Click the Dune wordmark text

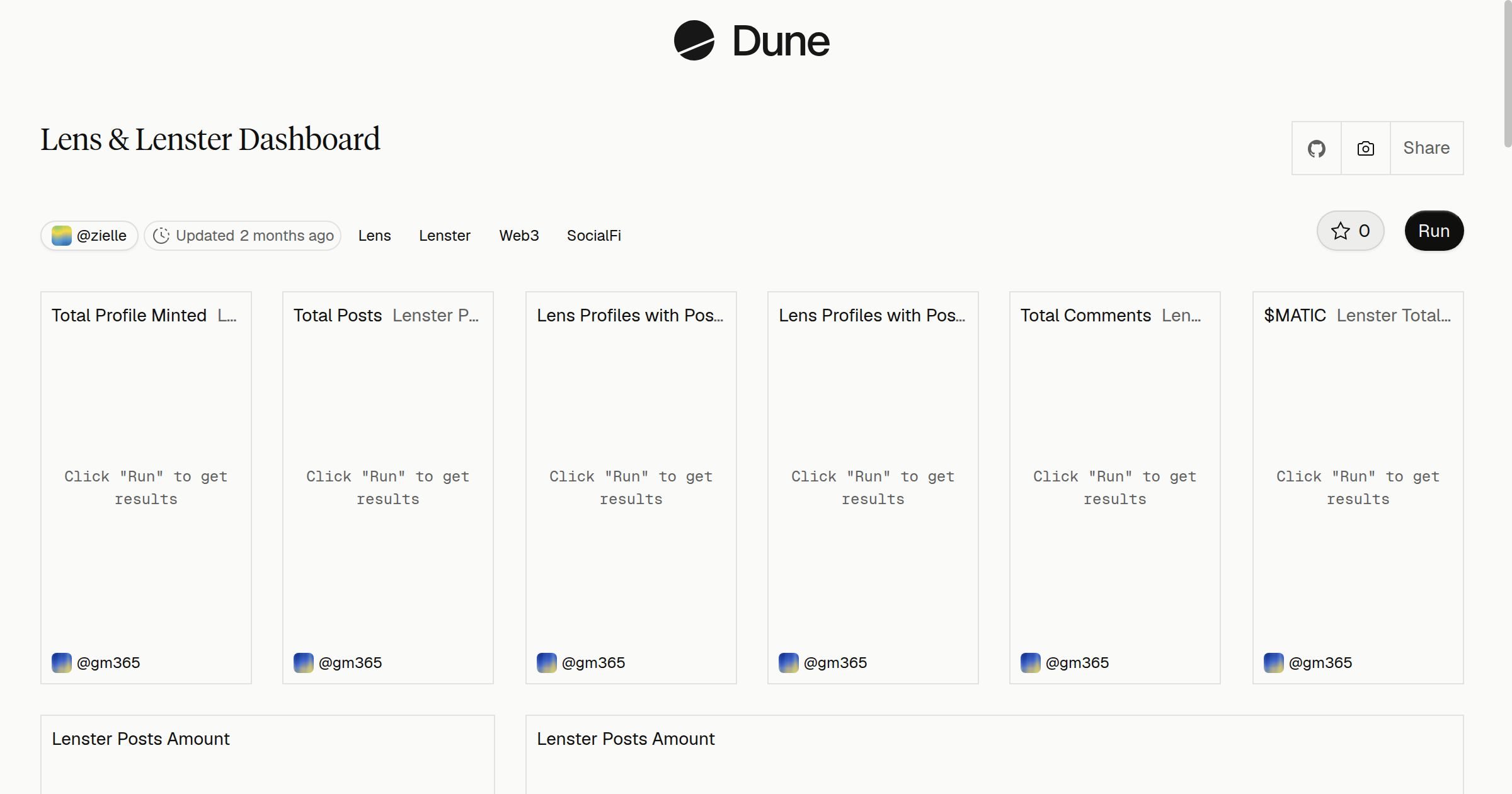click(x=781, y=42)
